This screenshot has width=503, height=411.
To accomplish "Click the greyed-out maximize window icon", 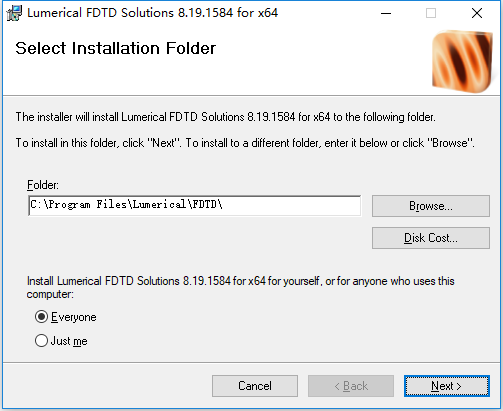I will click(431, 13).
